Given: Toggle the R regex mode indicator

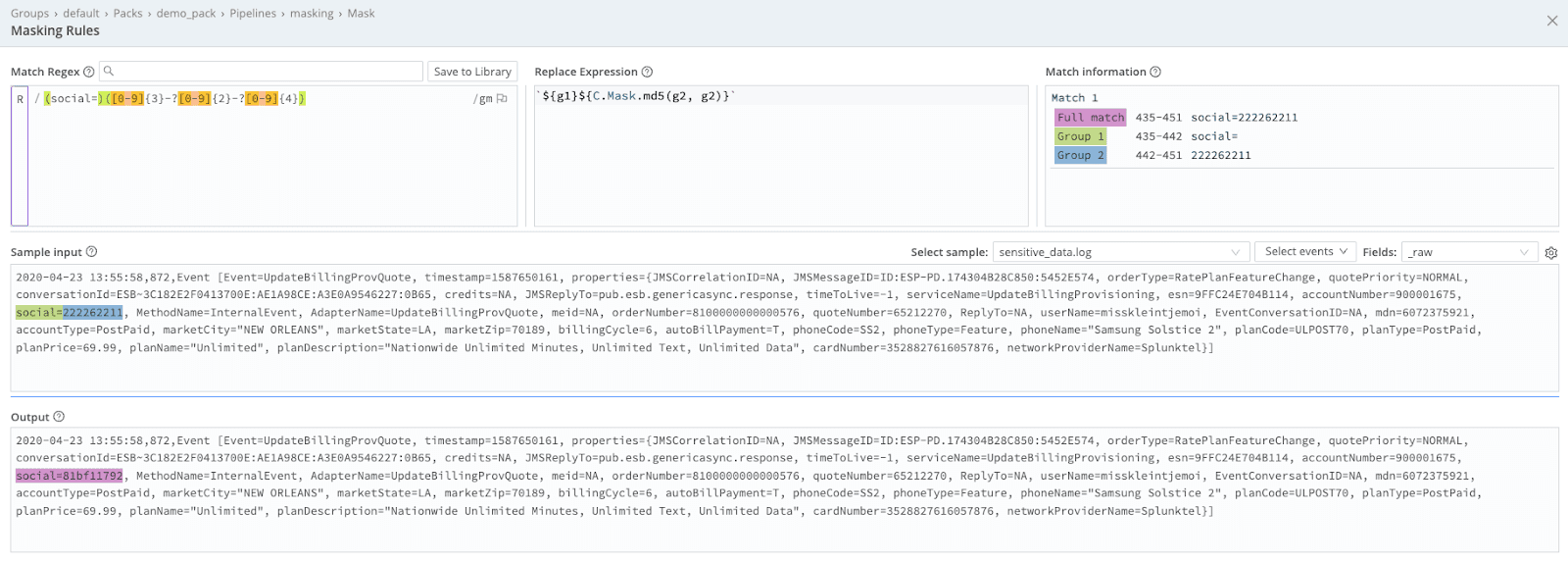Looking at the screenshot, I should pyautogui.click(x=20, y=99).
